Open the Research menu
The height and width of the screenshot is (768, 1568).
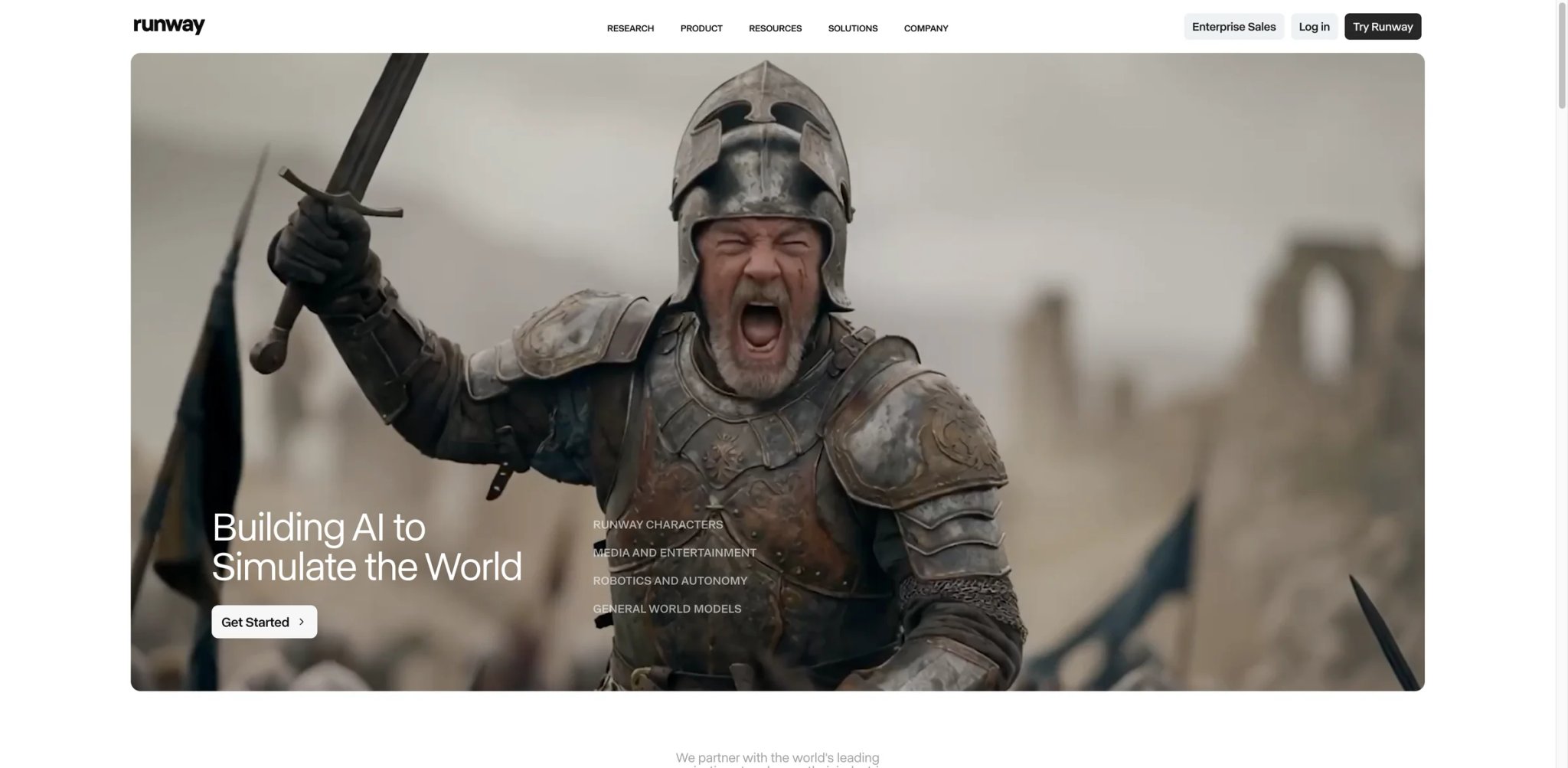(x=630, y=28)
